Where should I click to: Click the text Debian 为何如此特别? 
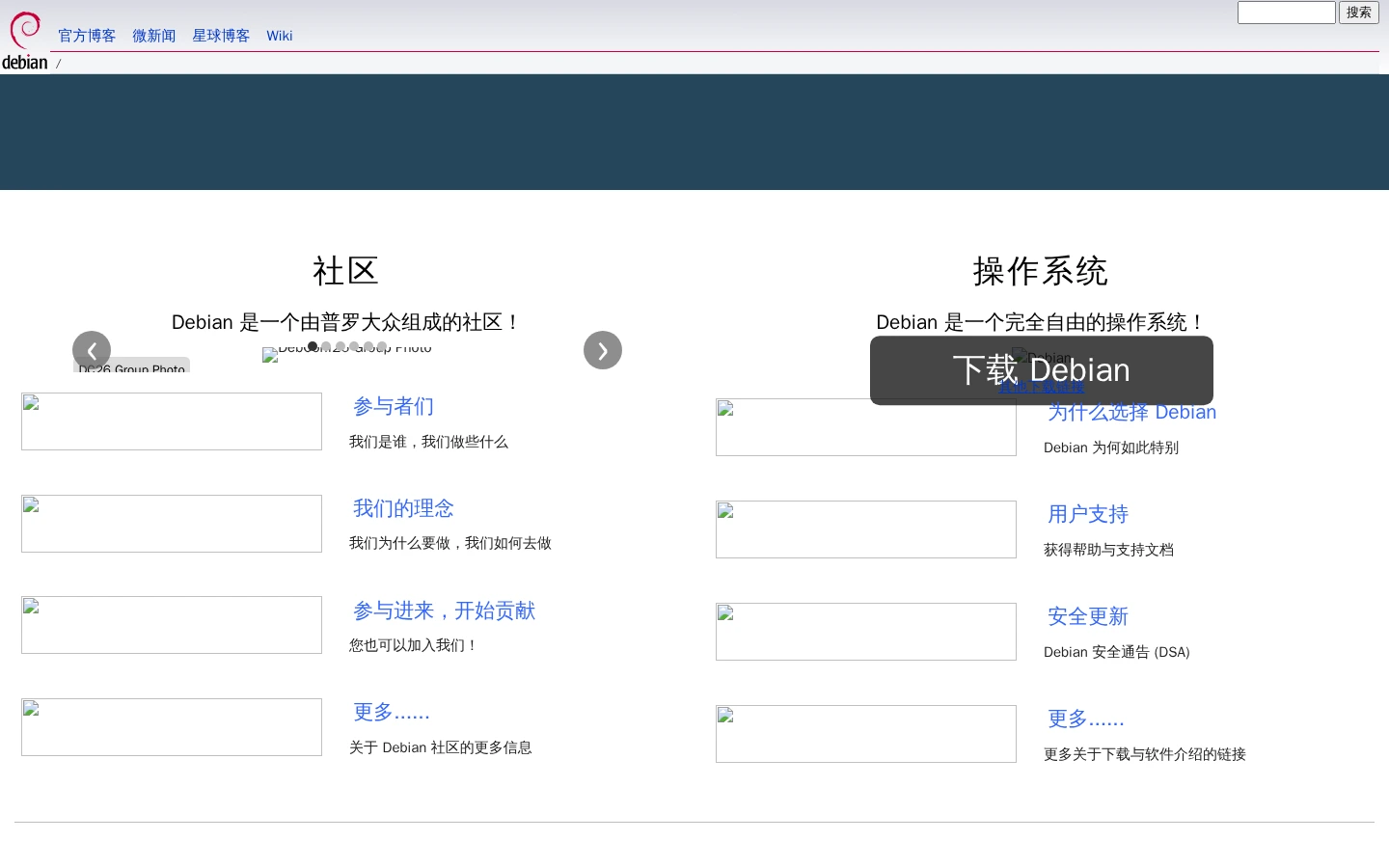coord(1111,448)
